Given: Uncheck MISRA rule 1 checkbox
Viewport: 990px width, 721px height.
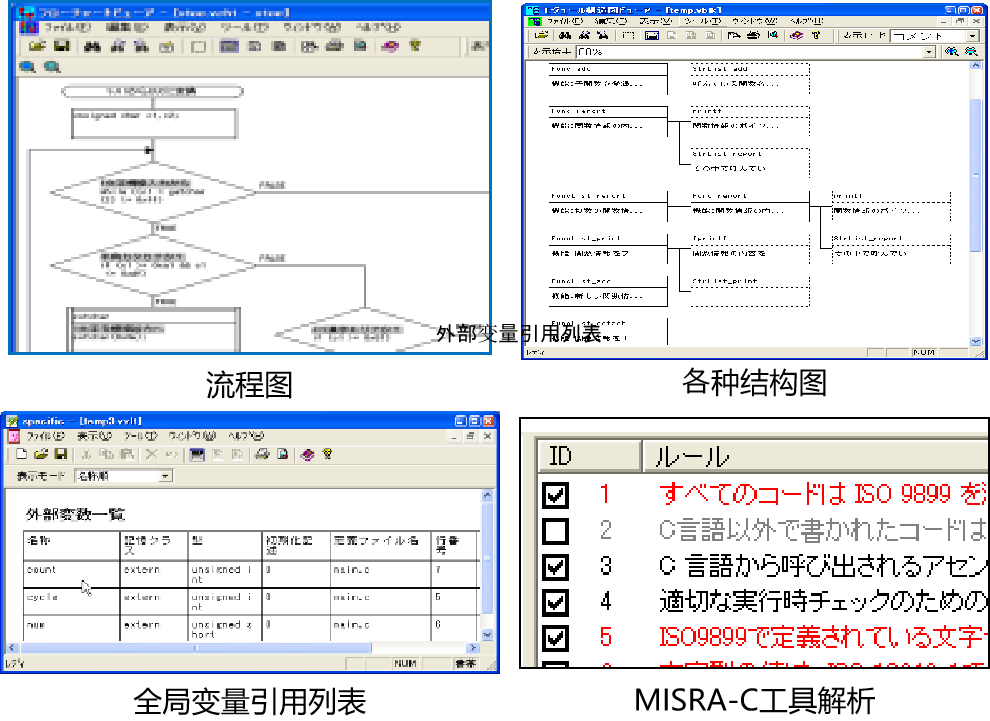Looking at the screenshot, I should coord(556,495).
